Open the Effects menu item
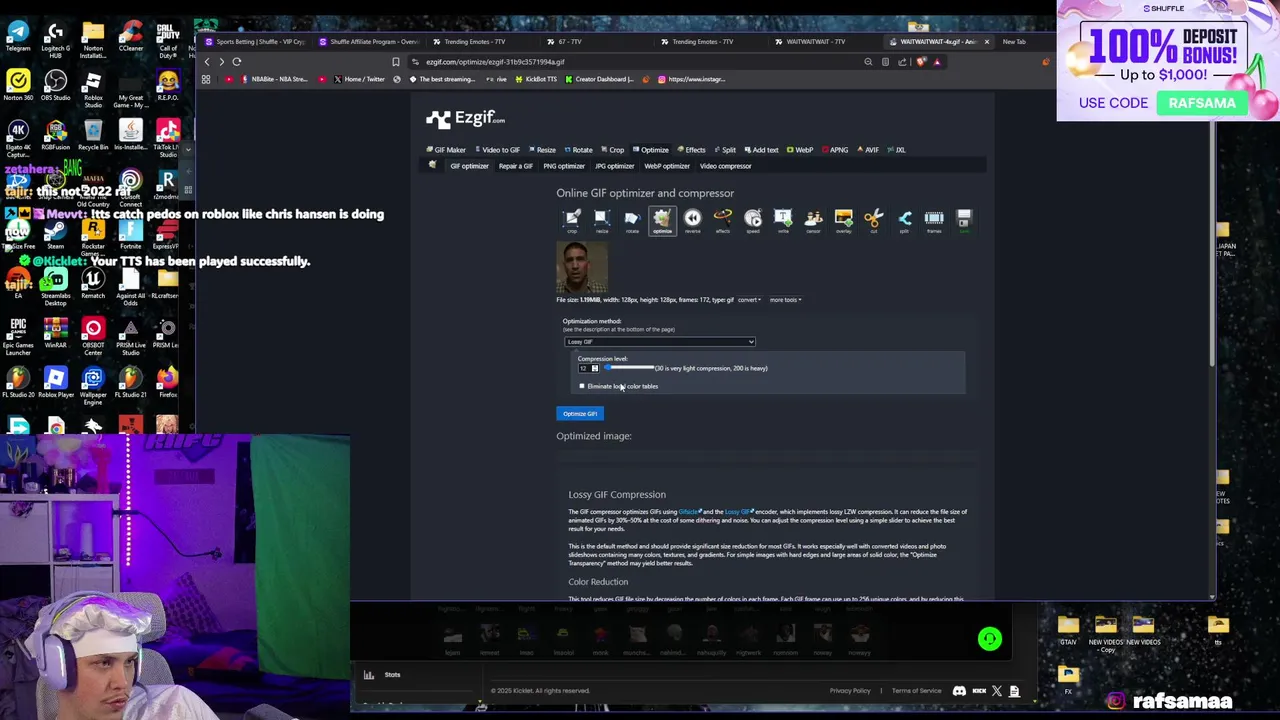The width and height of the screenshot is (1280, 720). [691, 150]
